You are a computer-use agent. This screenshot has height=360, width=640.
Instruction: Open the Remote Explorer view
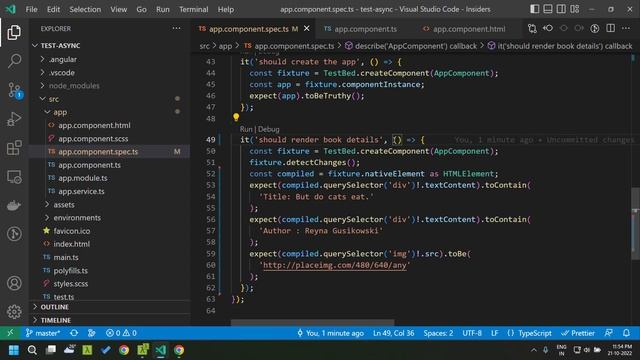pyautogui.click(x=14, y=177)
